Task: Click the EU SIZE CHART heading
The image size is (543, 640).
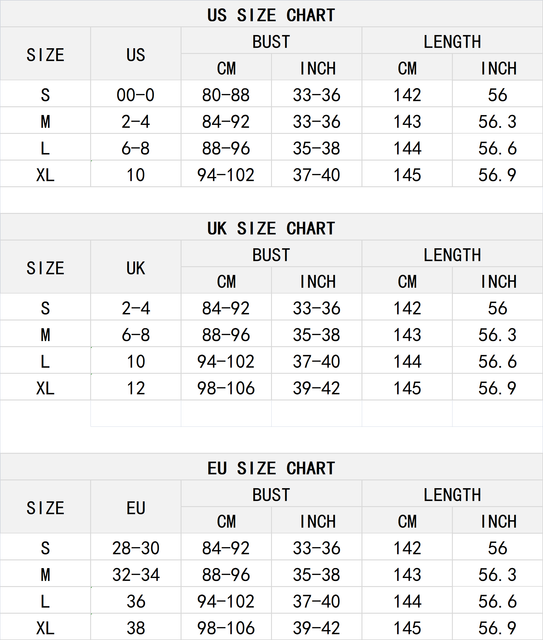Action: pos(271,468)
